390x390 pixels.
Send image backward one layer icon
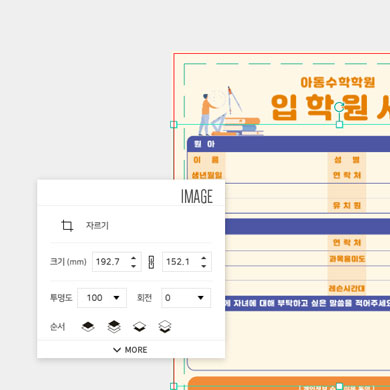(139, 327)
